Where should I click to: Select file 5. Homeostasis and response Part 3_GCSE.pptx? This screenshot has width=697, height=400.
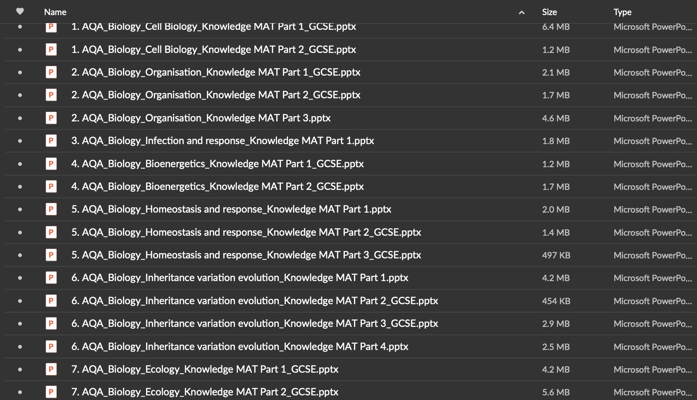[x=246, y=255]
